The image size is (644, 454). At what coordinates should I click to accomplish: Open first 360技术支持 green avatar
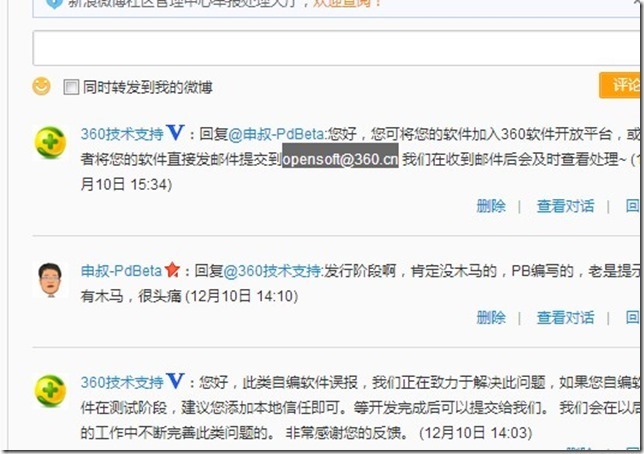click(50, 142)
